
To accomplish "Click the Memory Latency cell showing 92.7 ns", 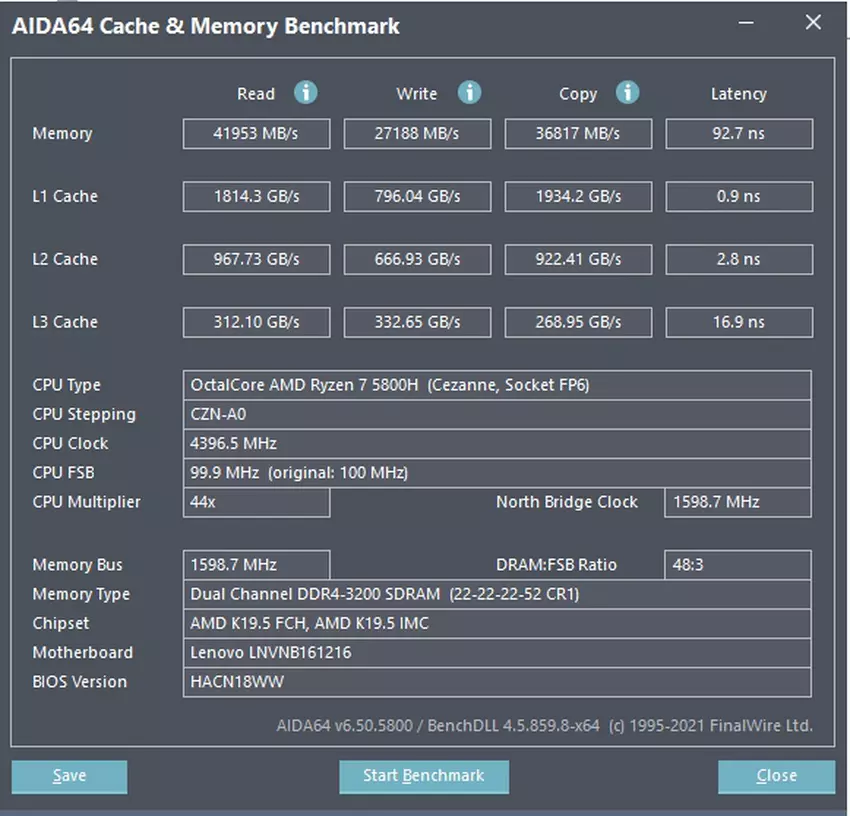I will (738, 134).
